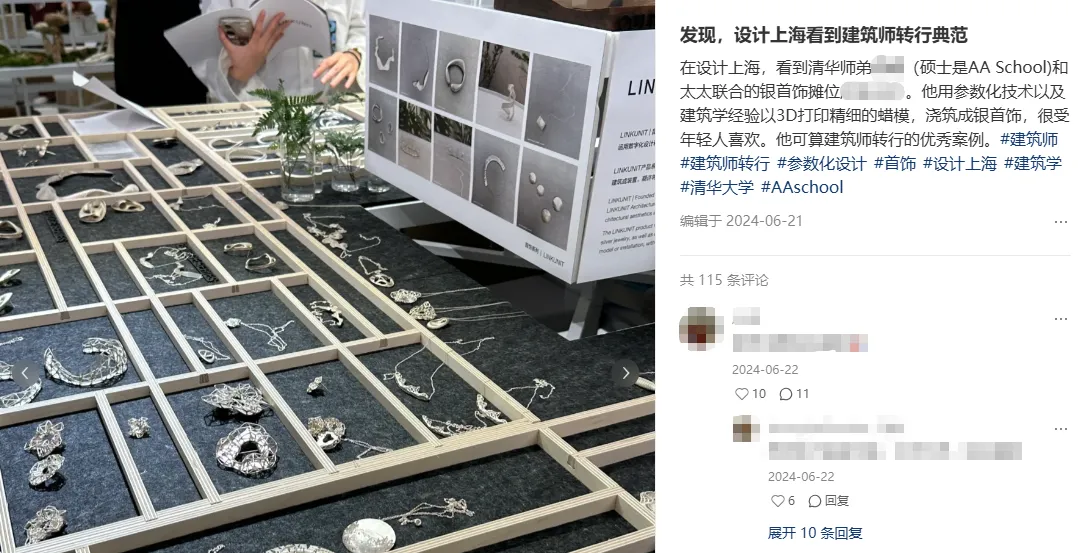Click the jewelry display photo
The width and height of the screenshot is (1078, 553).
[327, 276]
